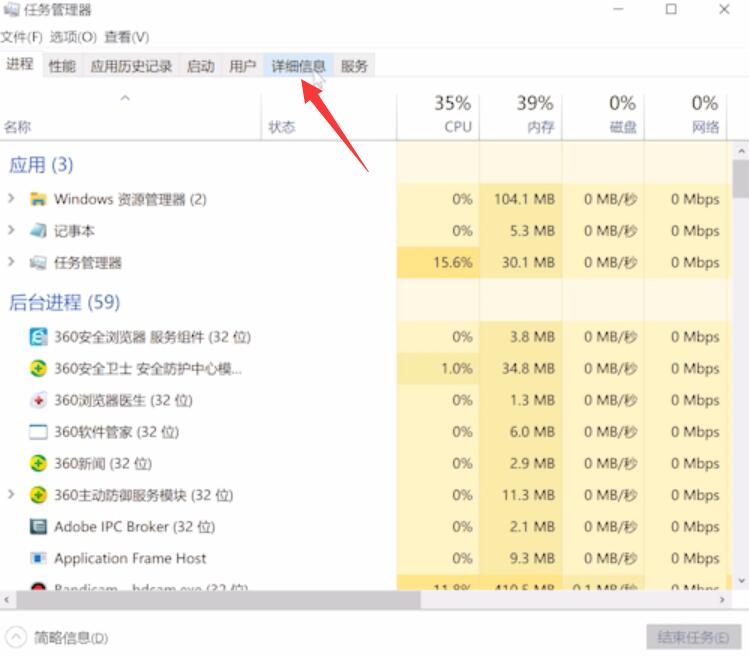Click the vertical scrollbar down arrow
The image size is (749, 658).
[x=741, y=581]
